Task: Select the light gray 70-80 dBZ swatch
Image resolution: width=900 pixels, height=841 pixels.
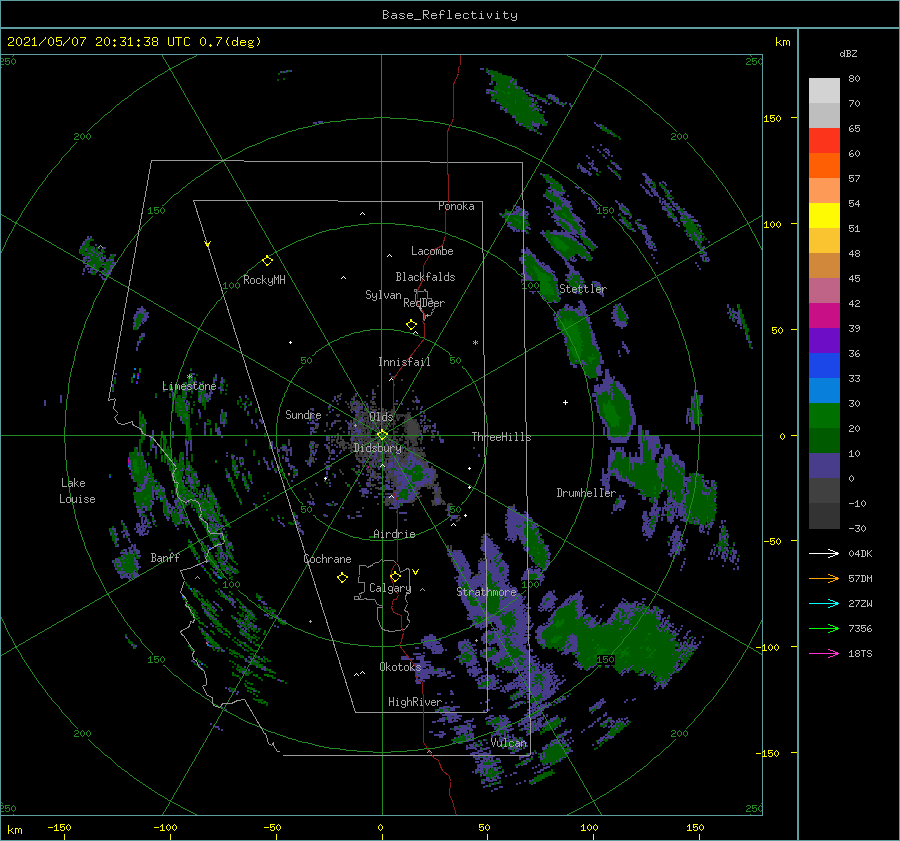Action: pos(824,91)
